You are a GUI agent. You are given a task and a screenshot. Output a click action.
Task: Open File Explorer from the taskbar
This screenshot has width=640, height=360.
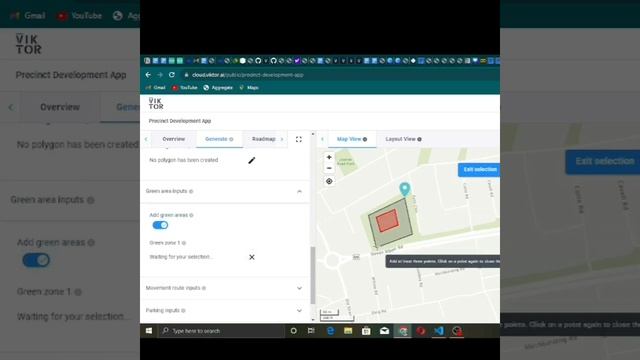coord(348,331)
